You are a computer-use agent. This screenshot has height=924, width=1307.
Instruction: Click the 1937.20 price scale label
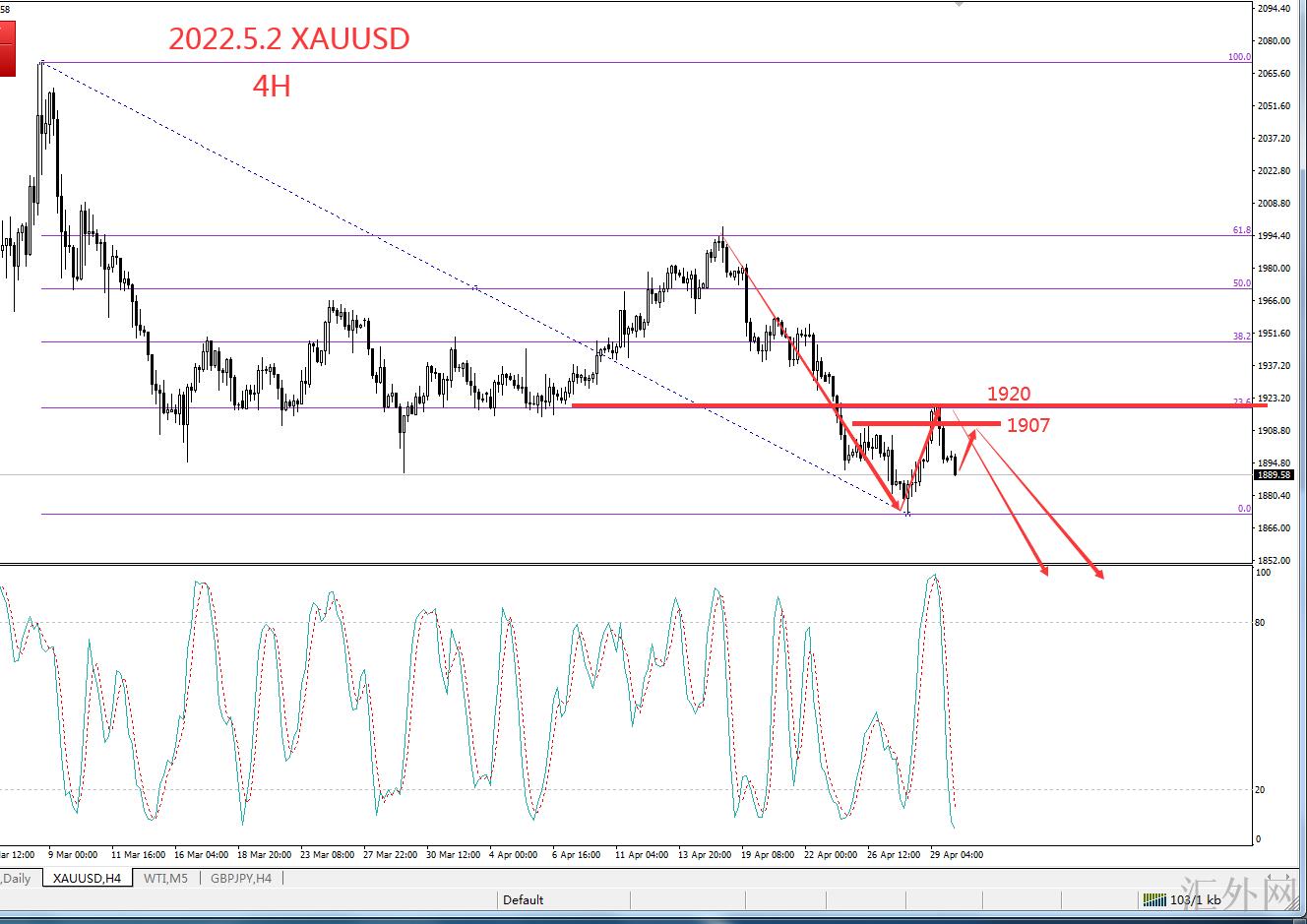tap(1274, 366)
